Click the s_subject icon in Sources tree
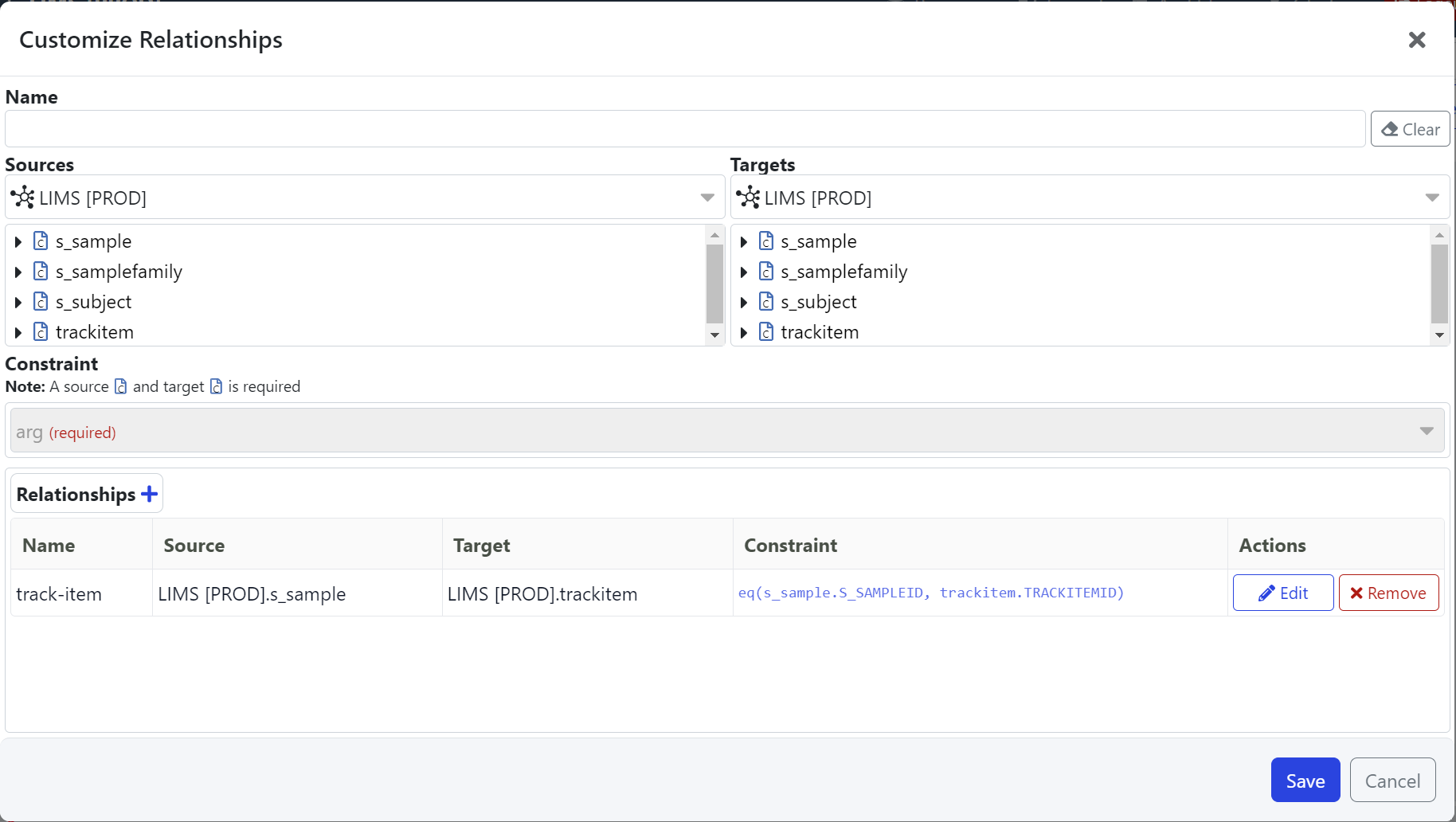Screen dimensions: 1456x822 click(41, 301)
